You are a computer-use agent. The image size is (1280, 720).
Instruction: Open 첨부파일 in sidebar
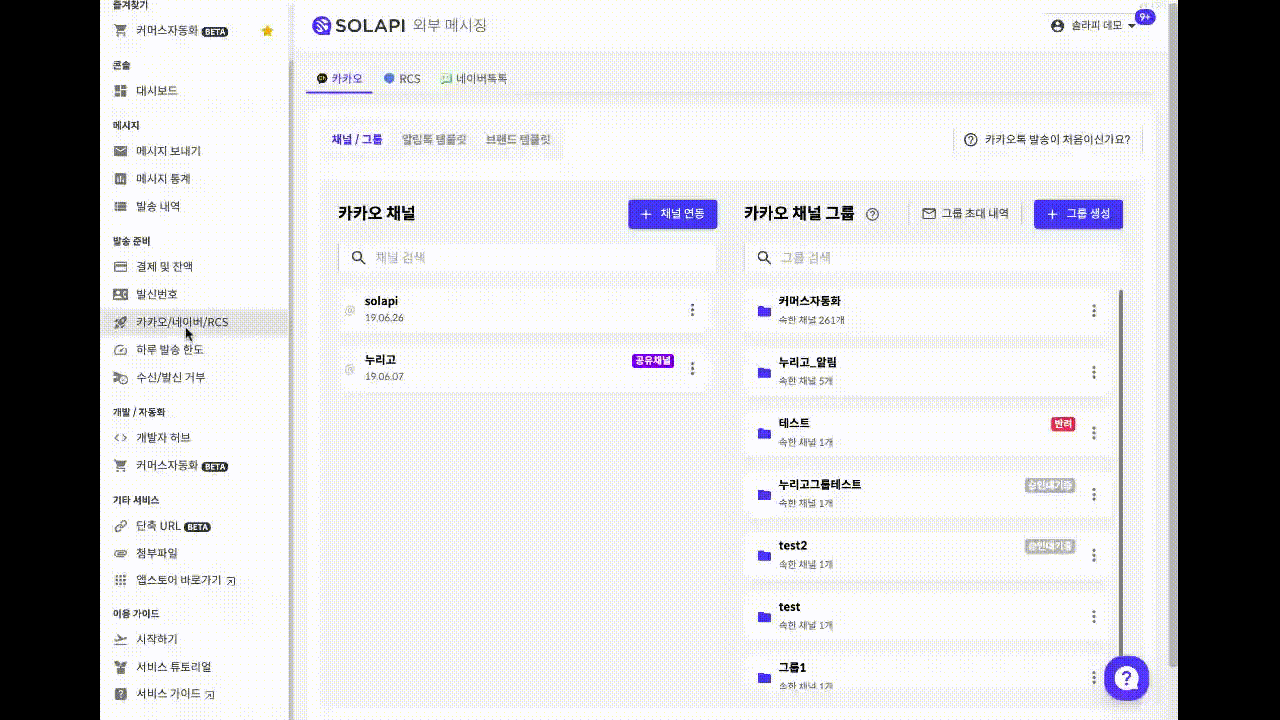click(157, 553)
